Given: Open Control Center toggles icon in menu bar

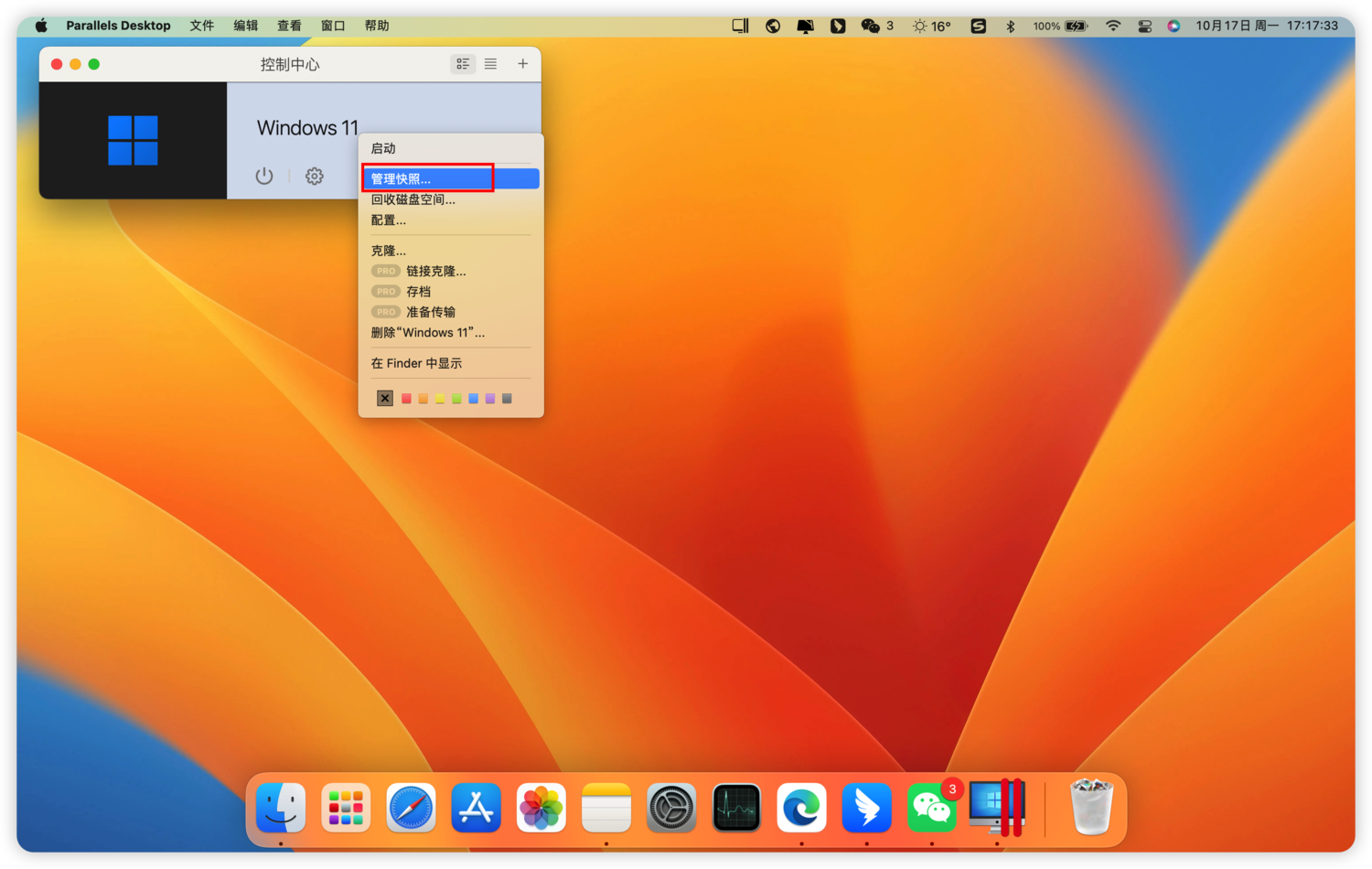Looking at the screenshot, I should [x=1144, y=26].
